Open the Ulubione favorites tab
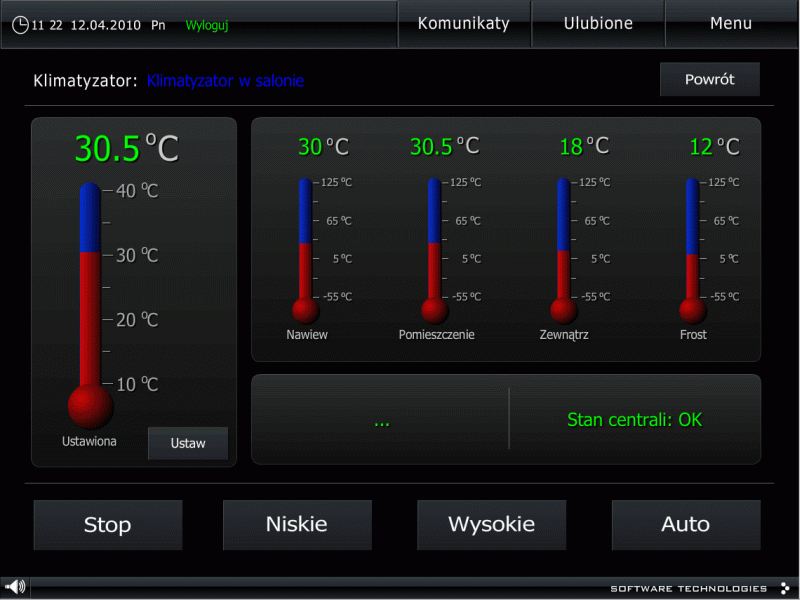The height and width of the screenshot is (600, 800). click(x=598, y=24)
